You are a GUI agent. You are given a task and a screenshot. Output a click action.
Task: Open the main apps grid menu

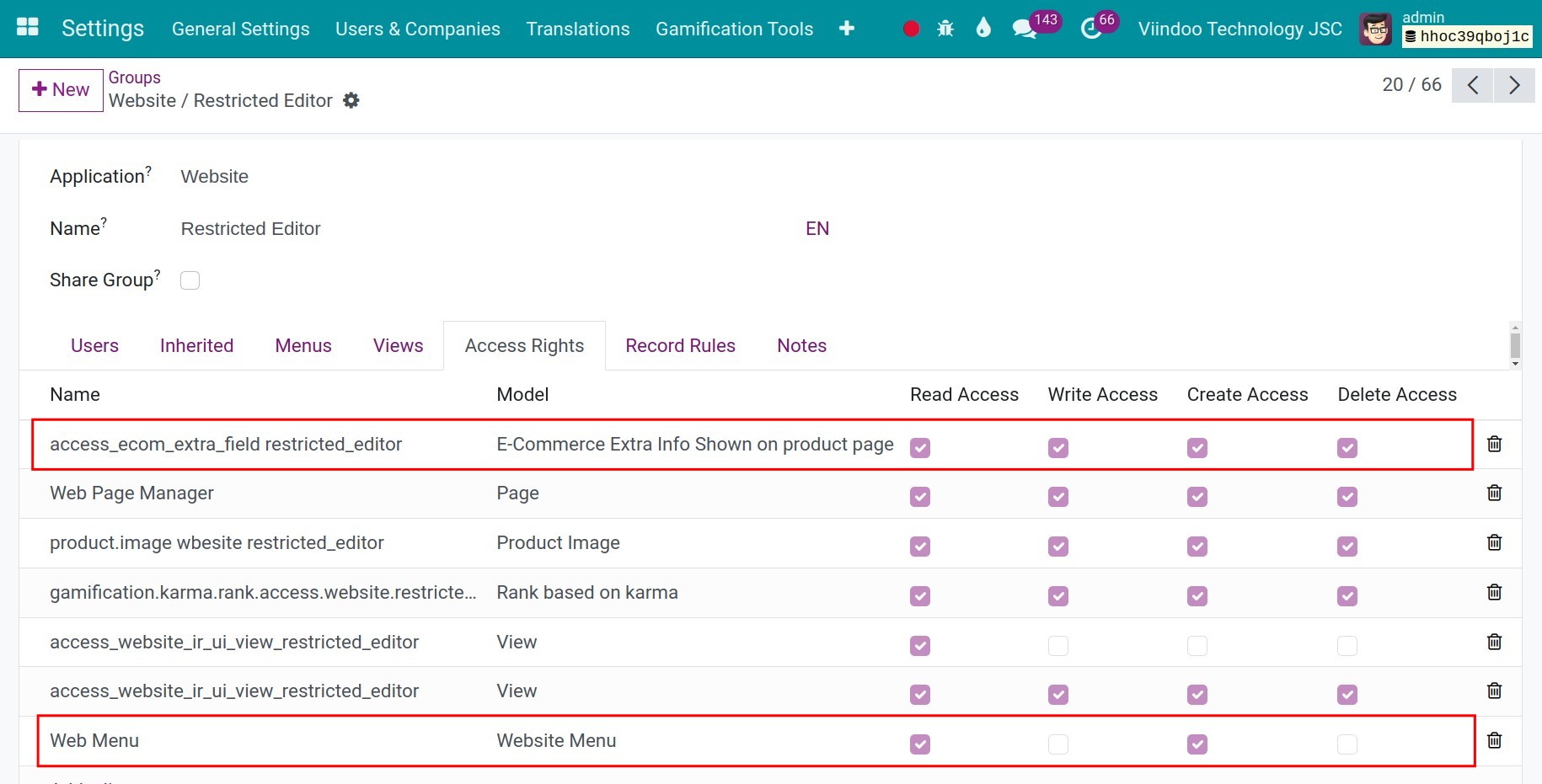28,28
